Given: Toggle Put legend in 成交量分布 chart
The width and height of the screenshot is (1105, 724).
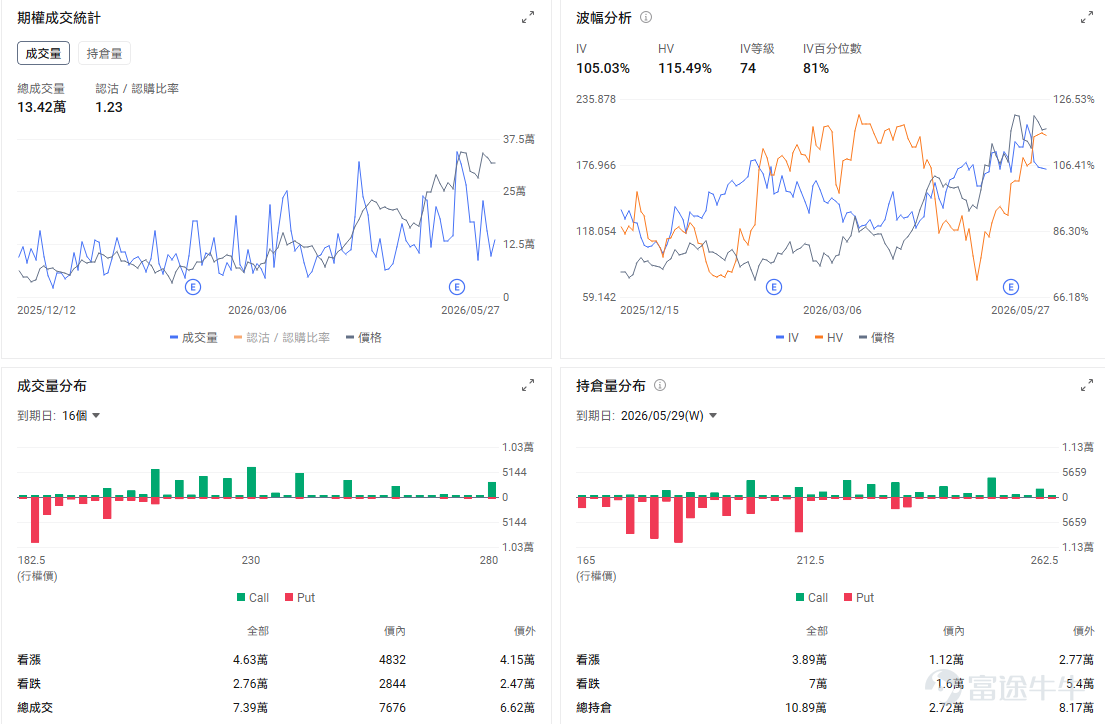Looking at the screenshot, I should pos(300,598).
